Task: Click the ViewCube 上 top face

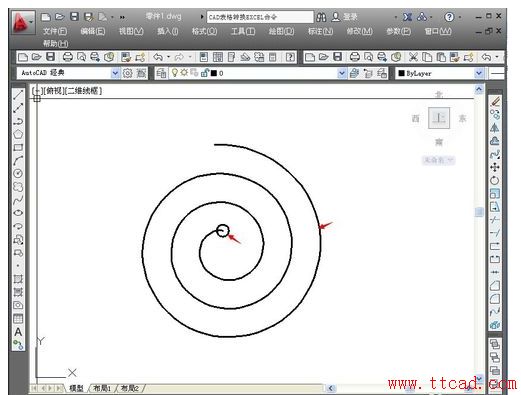Action: click(x=439, y=118)
